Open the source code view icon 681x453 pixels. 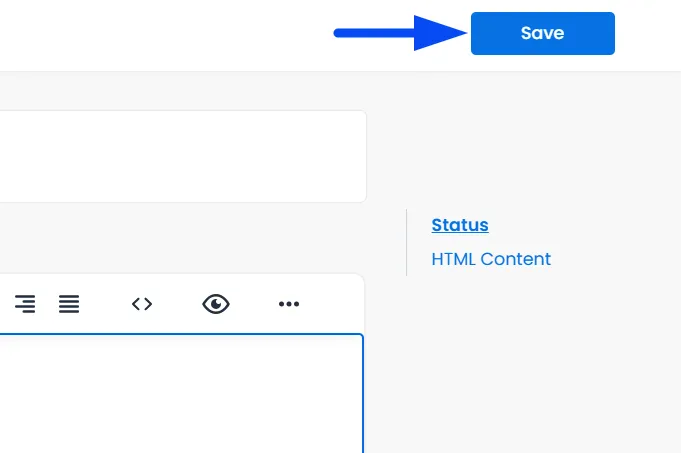(x=142, y=304)
